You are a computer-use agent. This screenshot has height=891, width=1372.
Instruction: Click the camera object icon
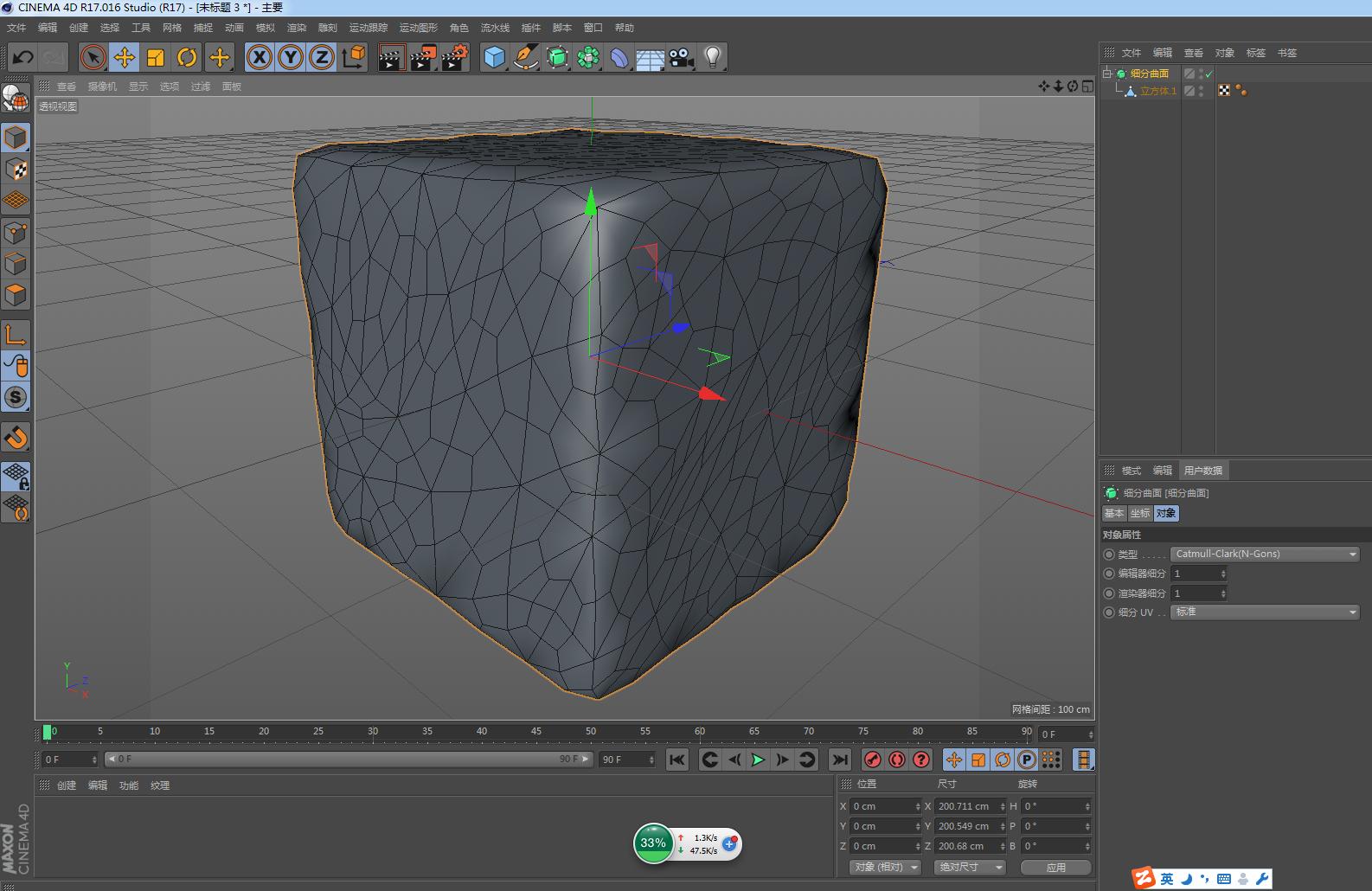[681, 58]
